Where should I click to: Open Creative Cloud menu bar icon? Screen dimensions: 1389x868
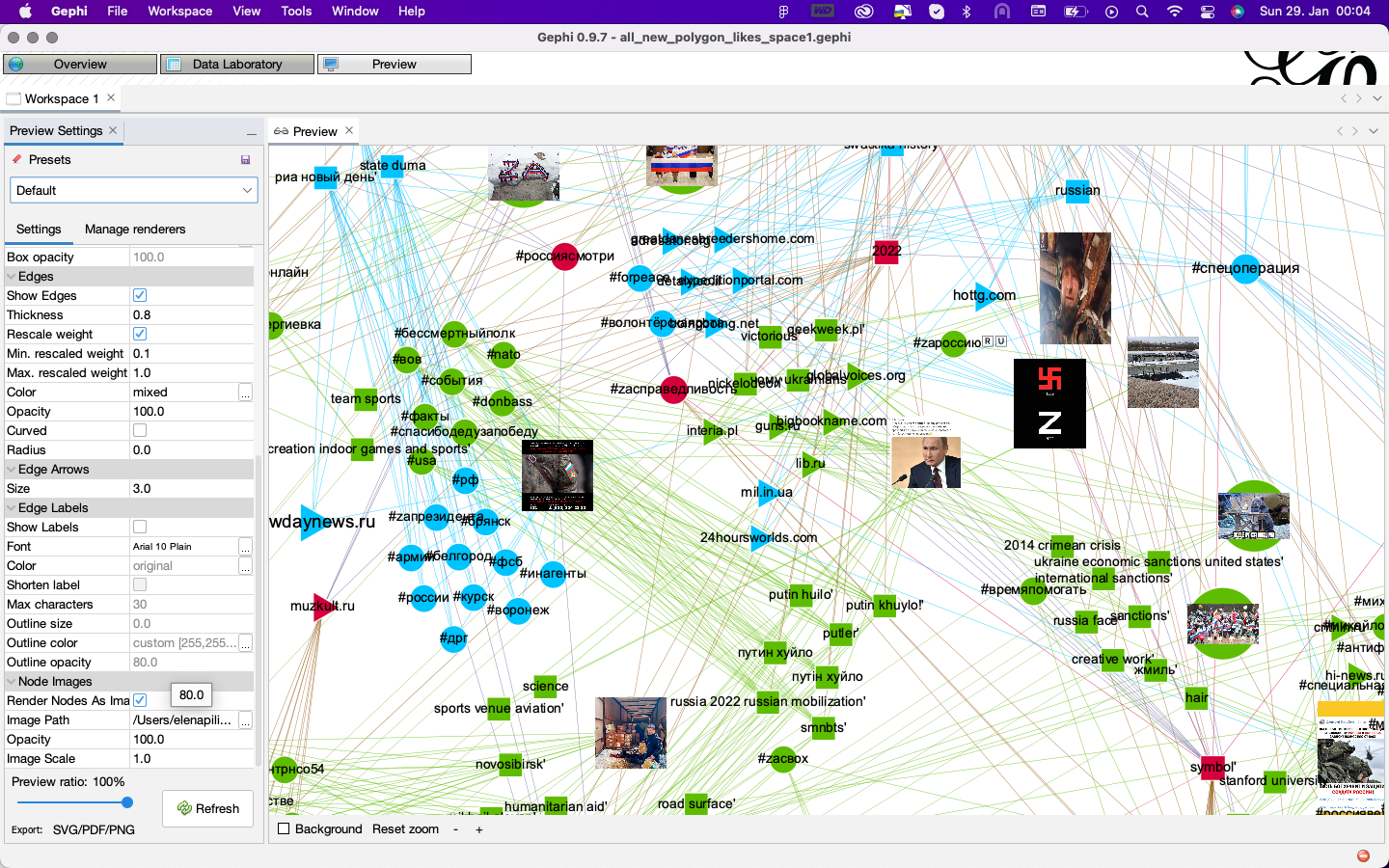click(864, 12)
